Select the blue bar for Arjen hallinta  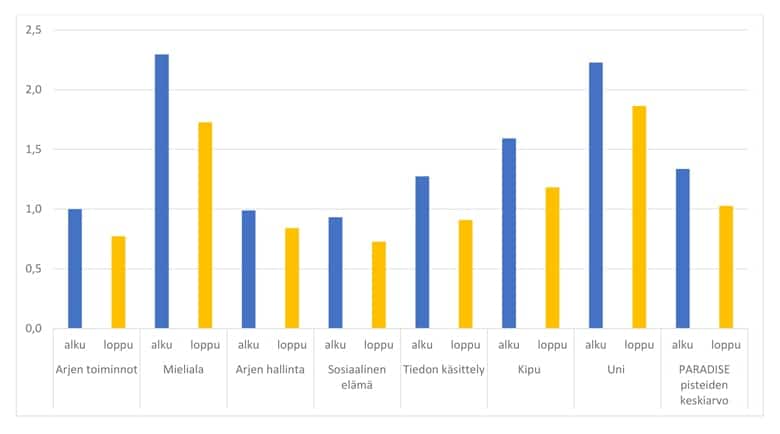point(248,269)
